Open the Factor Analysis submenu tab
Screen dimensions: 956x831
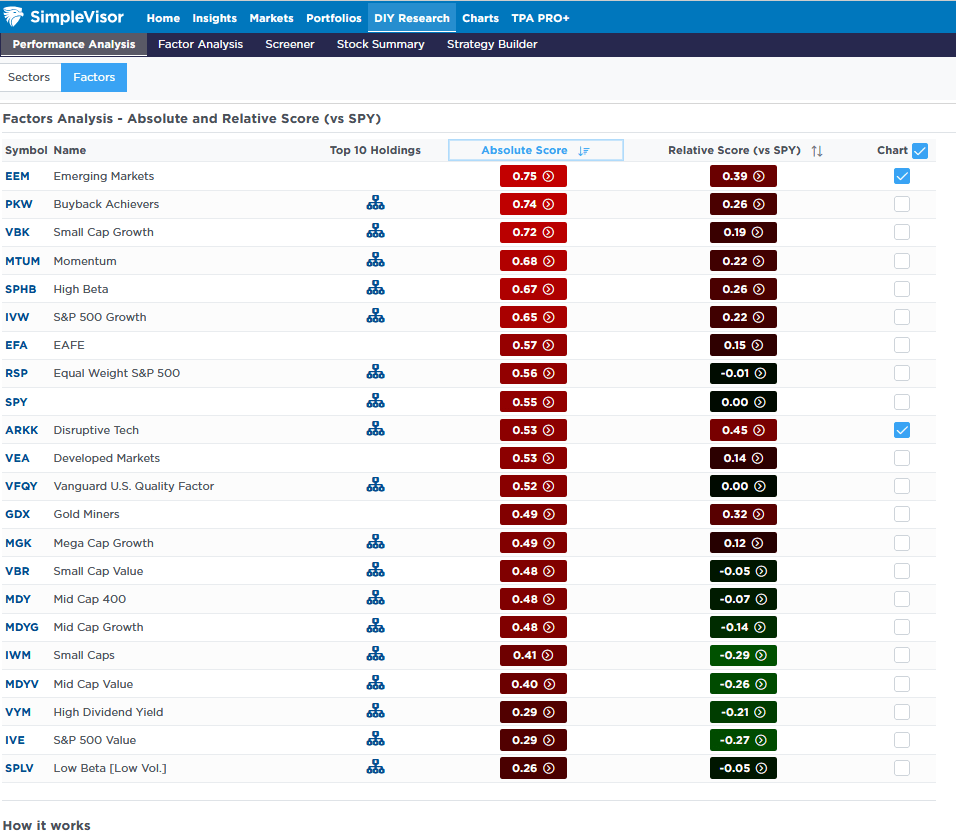coord(200,44)
